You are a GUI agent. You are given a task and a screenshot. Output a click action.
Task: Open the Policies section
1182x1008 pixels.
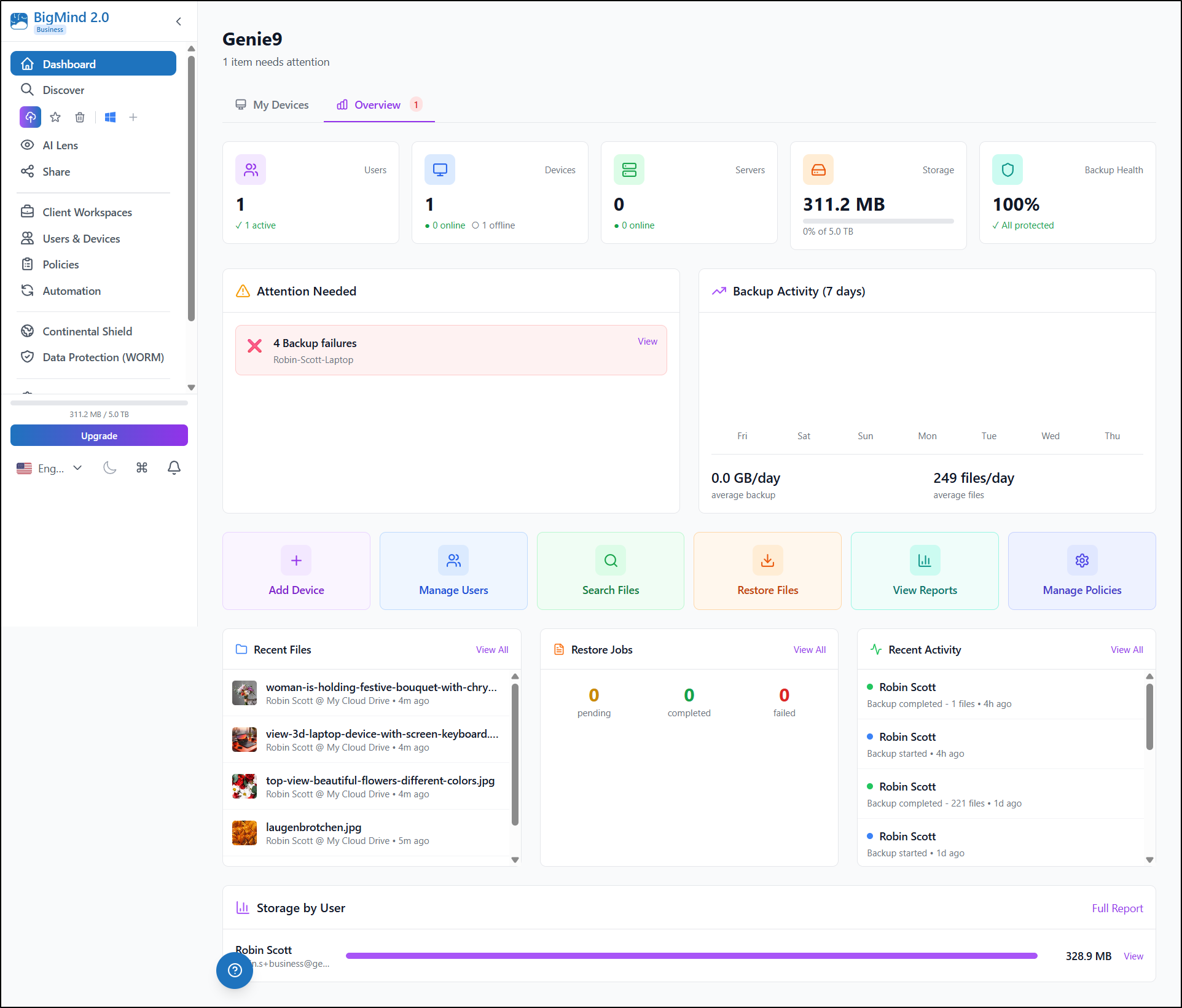pyautogui.click(x=59, y=264)
